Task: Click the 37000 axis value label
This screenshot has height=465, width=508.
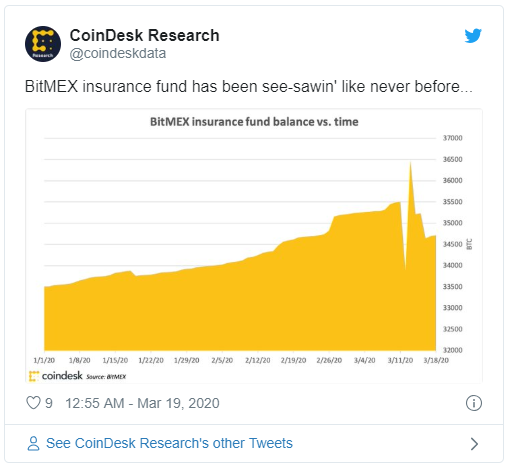Action: tap(452, 138)
